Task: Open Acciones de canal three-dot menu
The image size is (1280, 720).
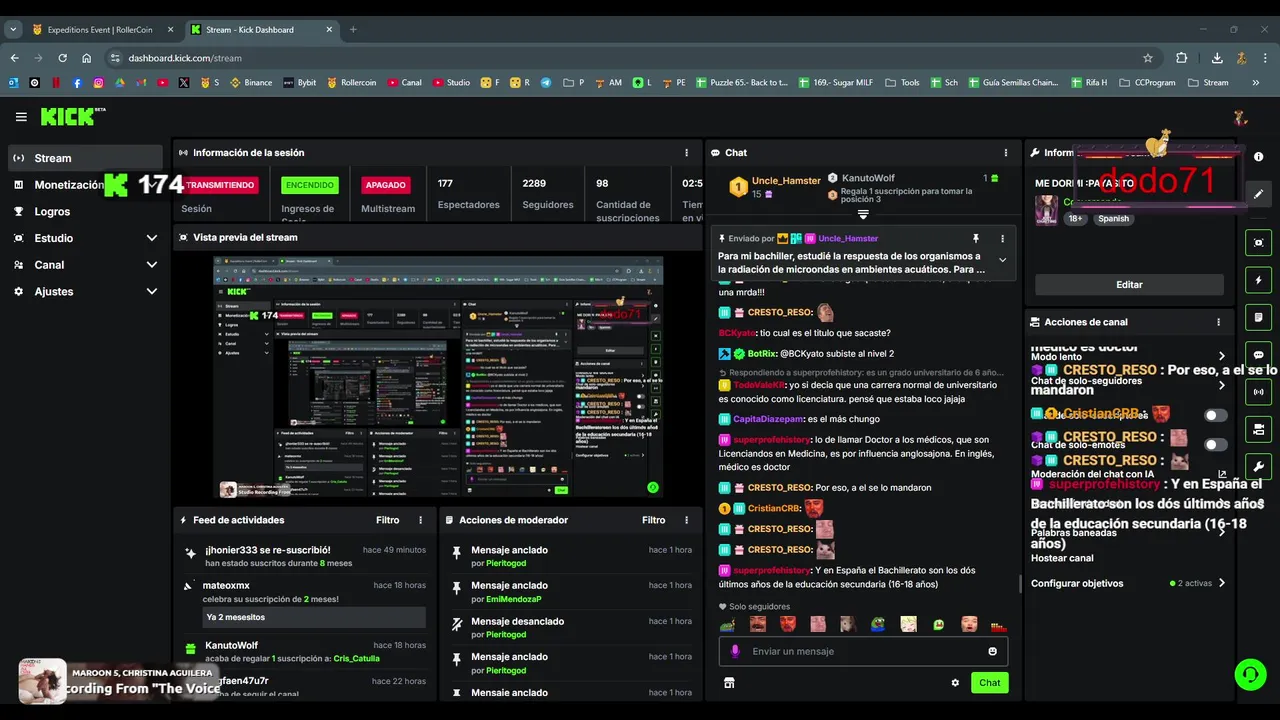Action: (1218, 322)
